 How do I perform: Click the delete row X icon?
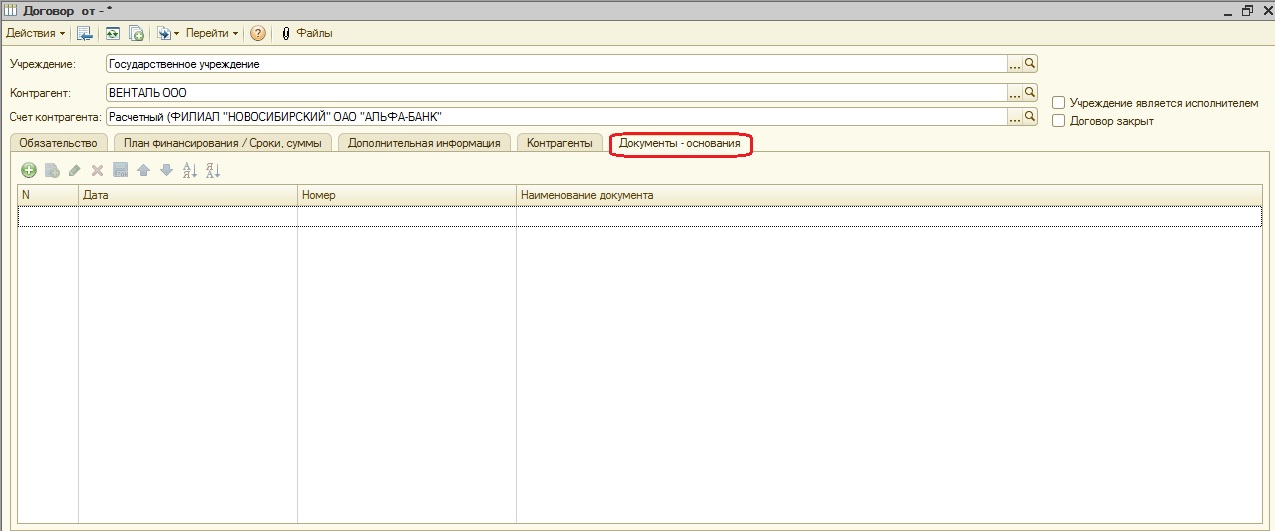click(x=98, y=171)
